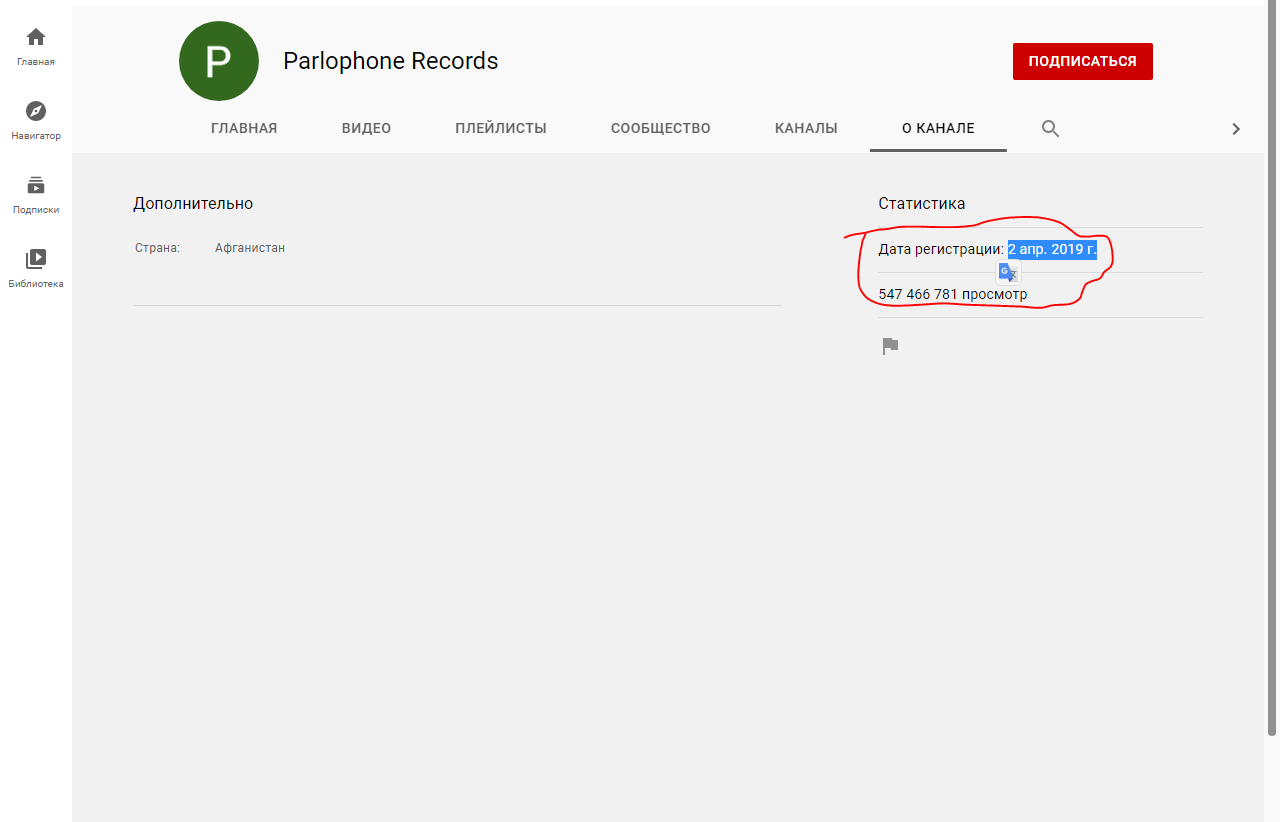Click the 547 466 781 просмотр text

coord(953,294)
